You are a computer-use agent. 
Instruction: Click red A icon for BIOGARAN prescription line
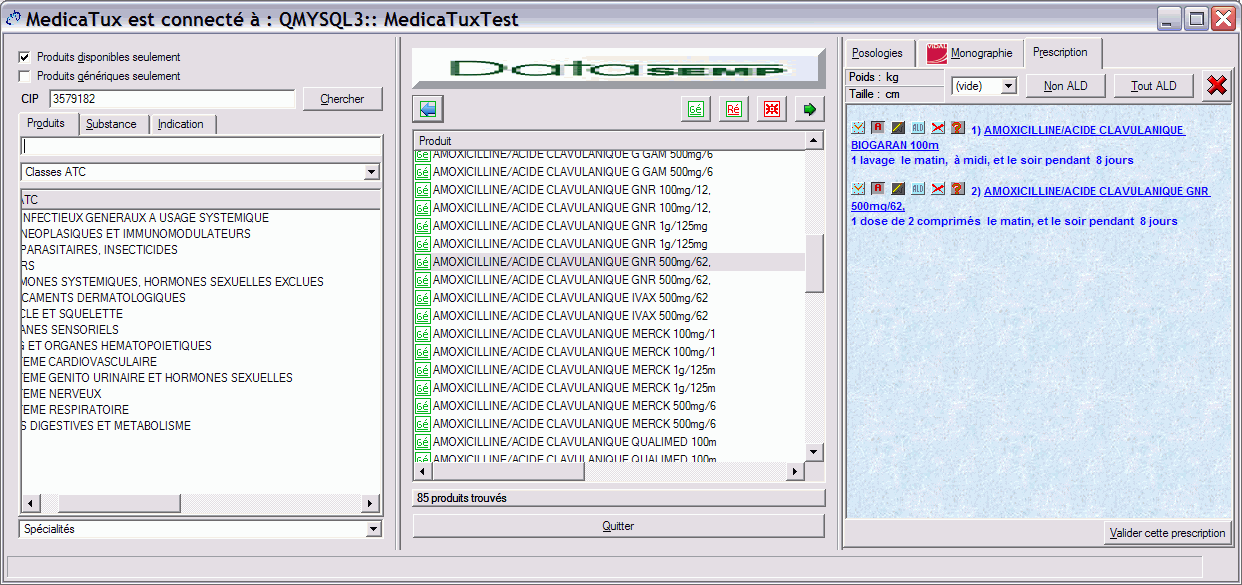click(877, 128)
